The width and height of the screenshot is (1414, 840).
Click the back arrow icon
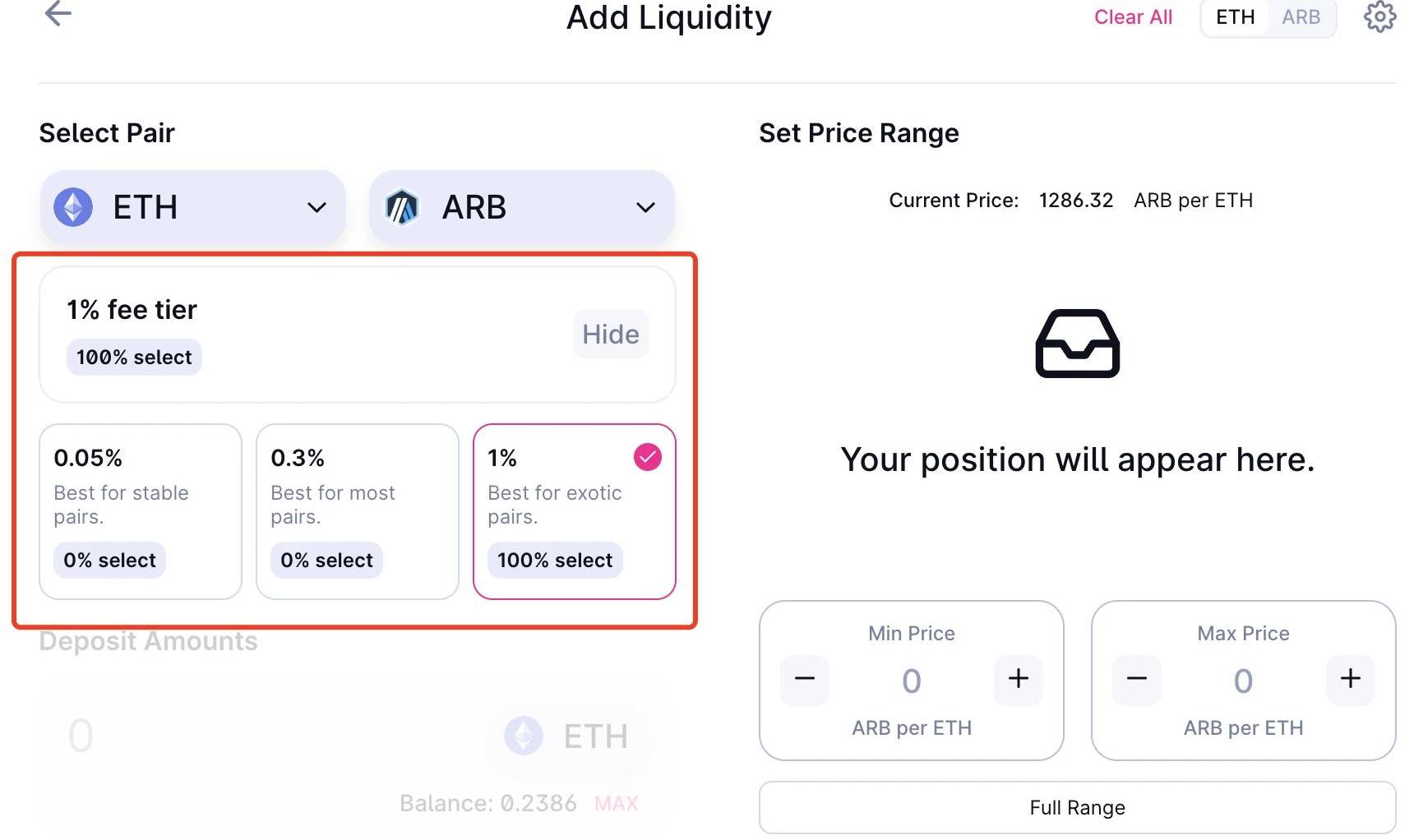[x=58, y=13]
